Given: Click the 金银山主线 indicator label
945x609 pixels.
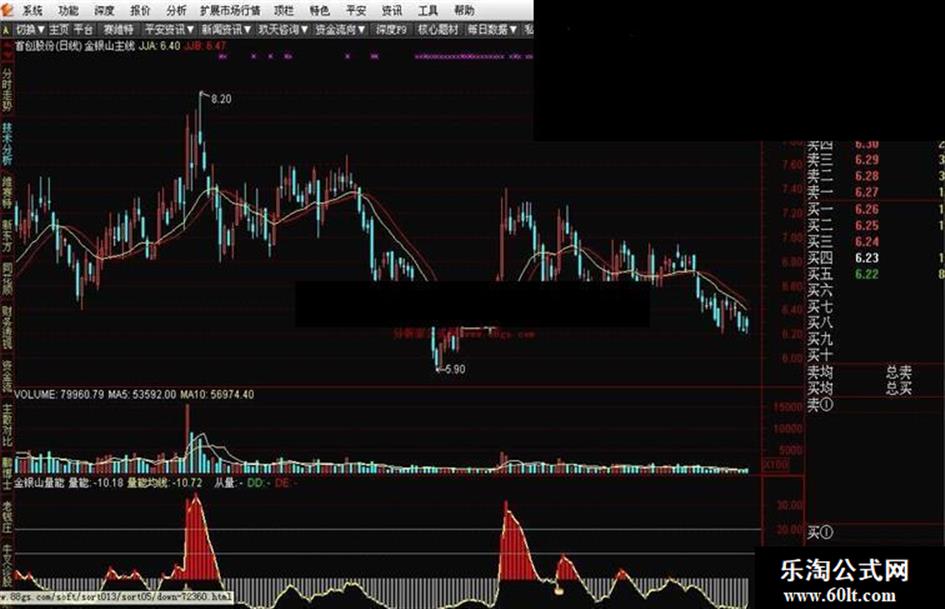Looking at the screenshot, I should (110, 46).
